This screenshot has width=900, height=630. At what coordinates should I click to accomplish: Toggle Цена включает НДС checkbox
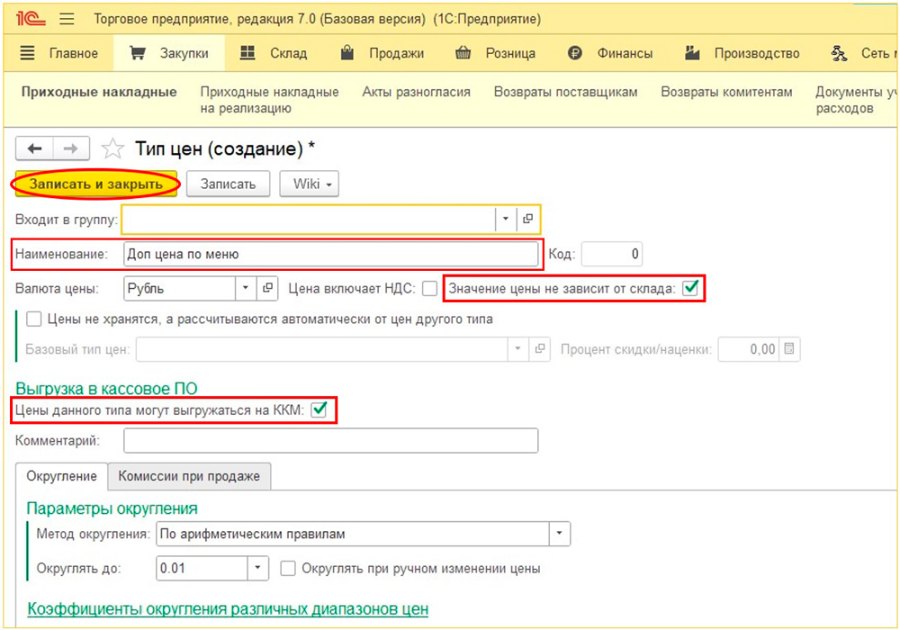[x=429, y=289]
